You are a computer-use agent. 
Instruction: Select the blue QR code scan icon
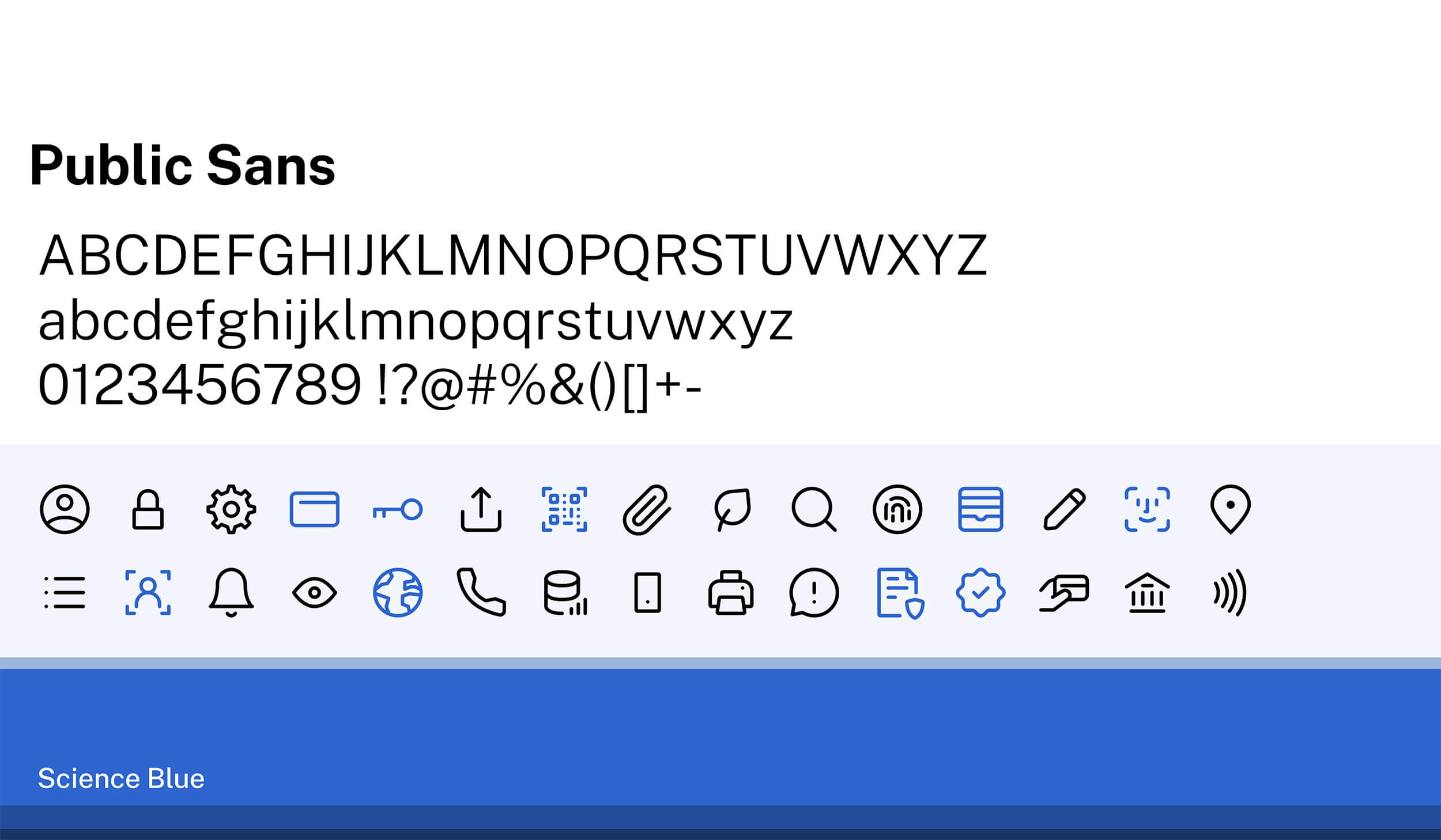pos(564,509)
